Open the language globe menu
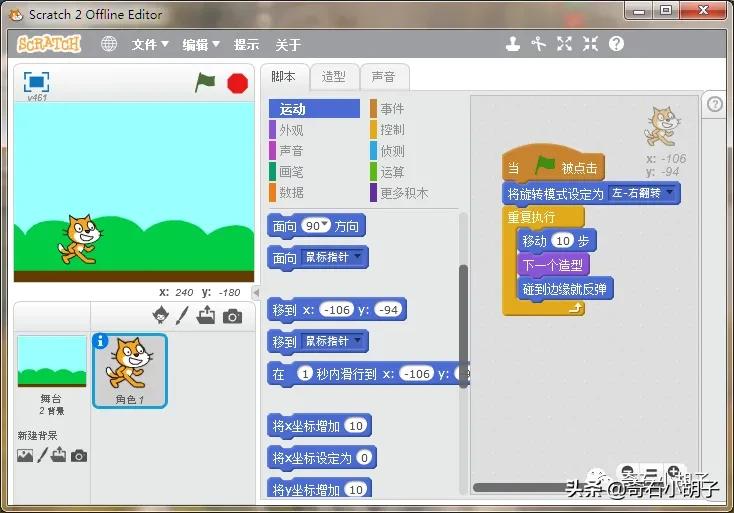Screen dimensions: 734x513 [109, 44]
